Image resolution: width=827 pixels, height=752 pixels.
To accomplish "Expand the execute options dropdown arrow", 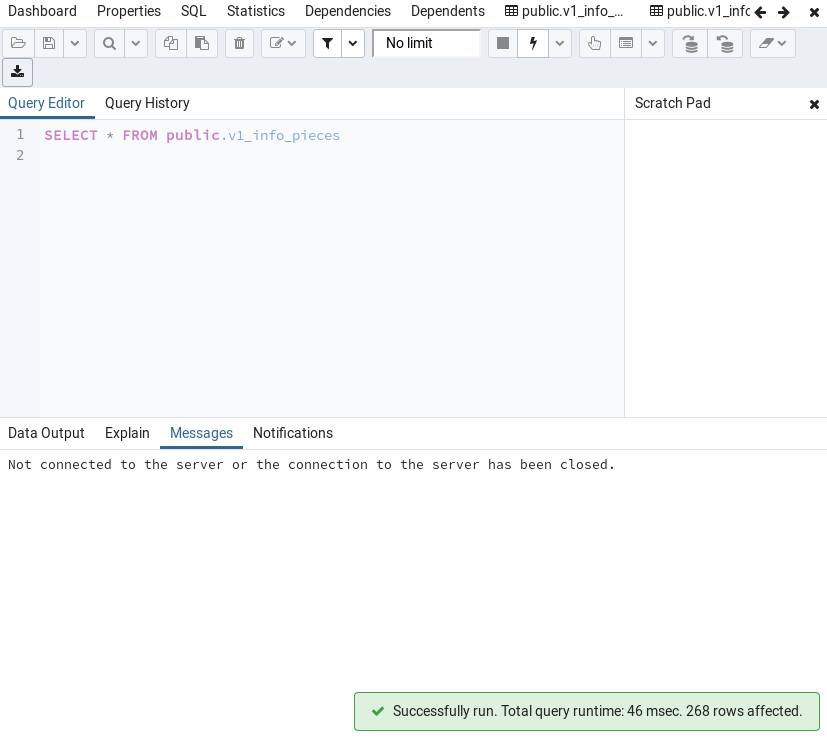I will (x=559, y=43).
